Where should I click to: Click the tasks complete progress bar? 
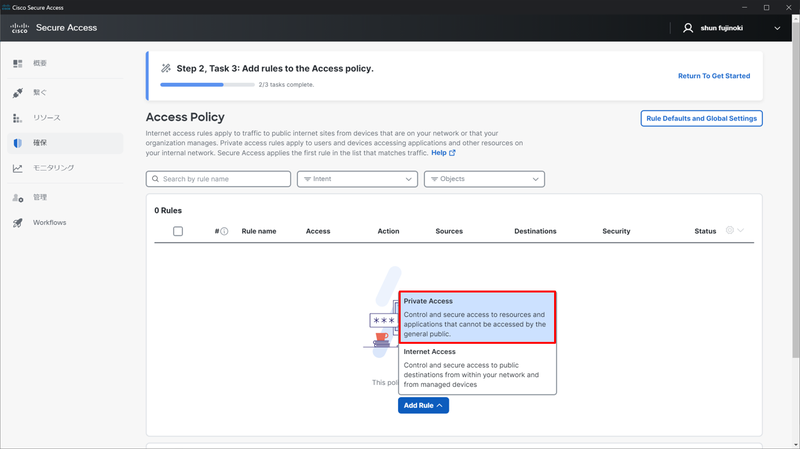click(x=207, y=85)
